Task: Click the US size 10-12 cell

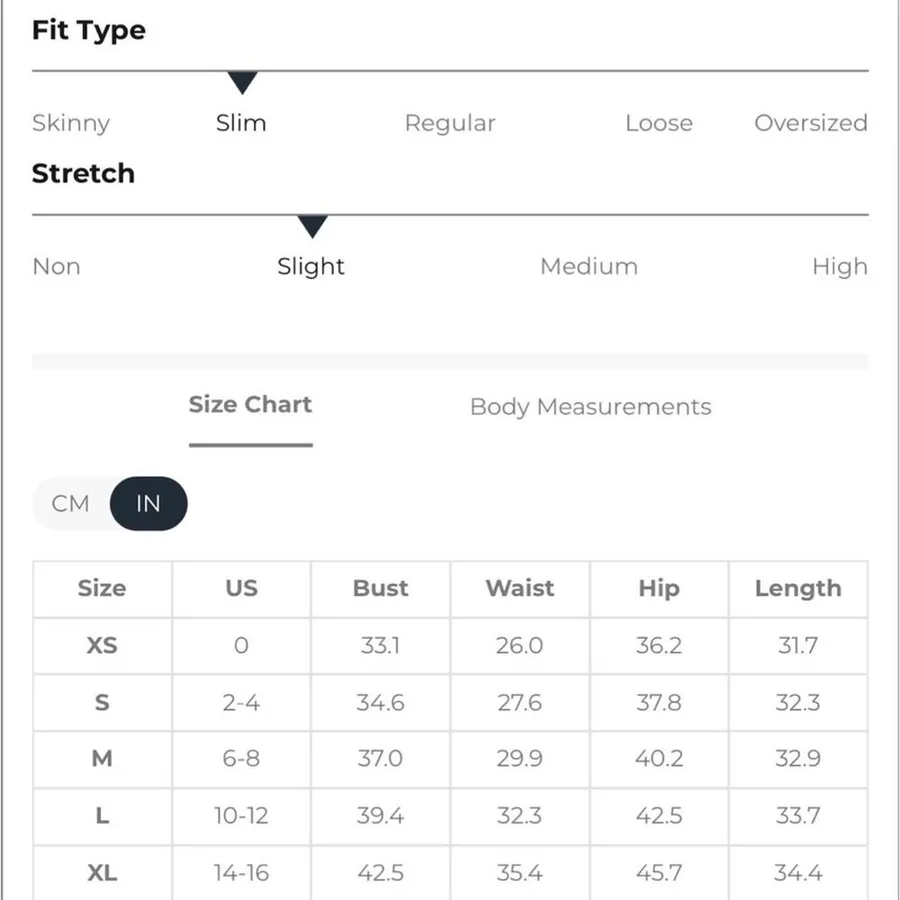Action: (x=241, y=816)
